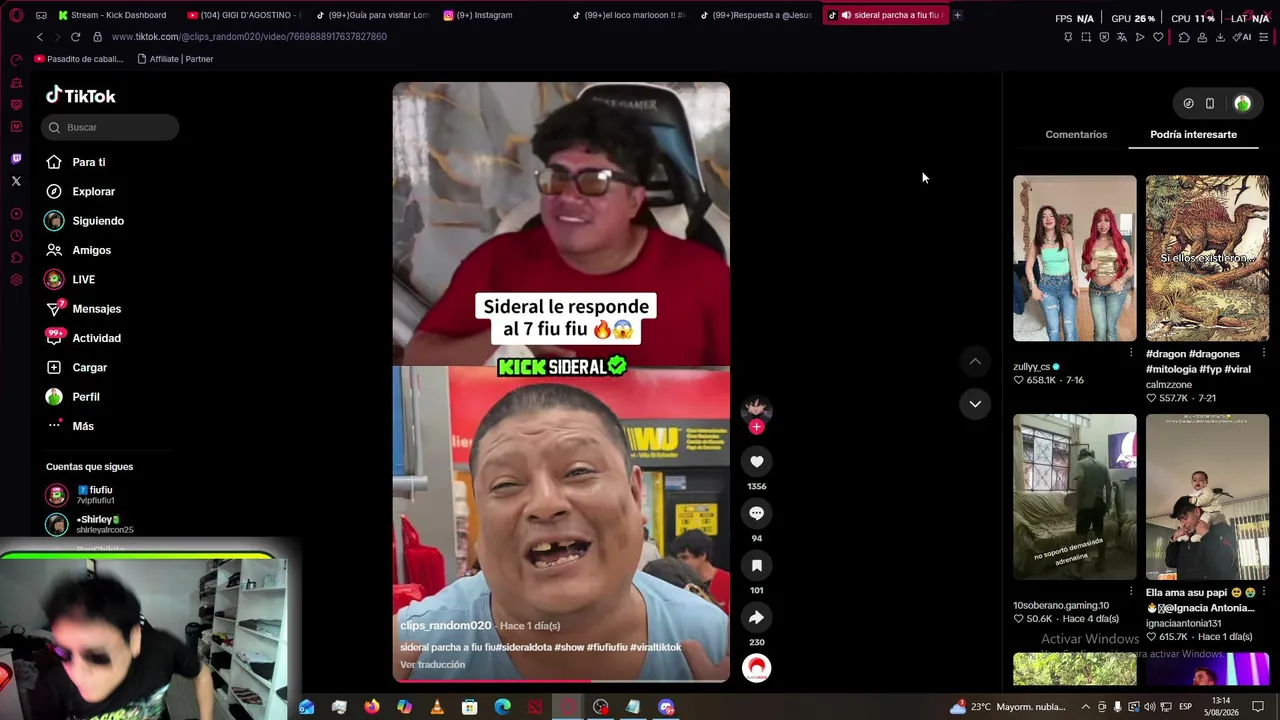Click Ver traducción under the caption

(432, 665)
